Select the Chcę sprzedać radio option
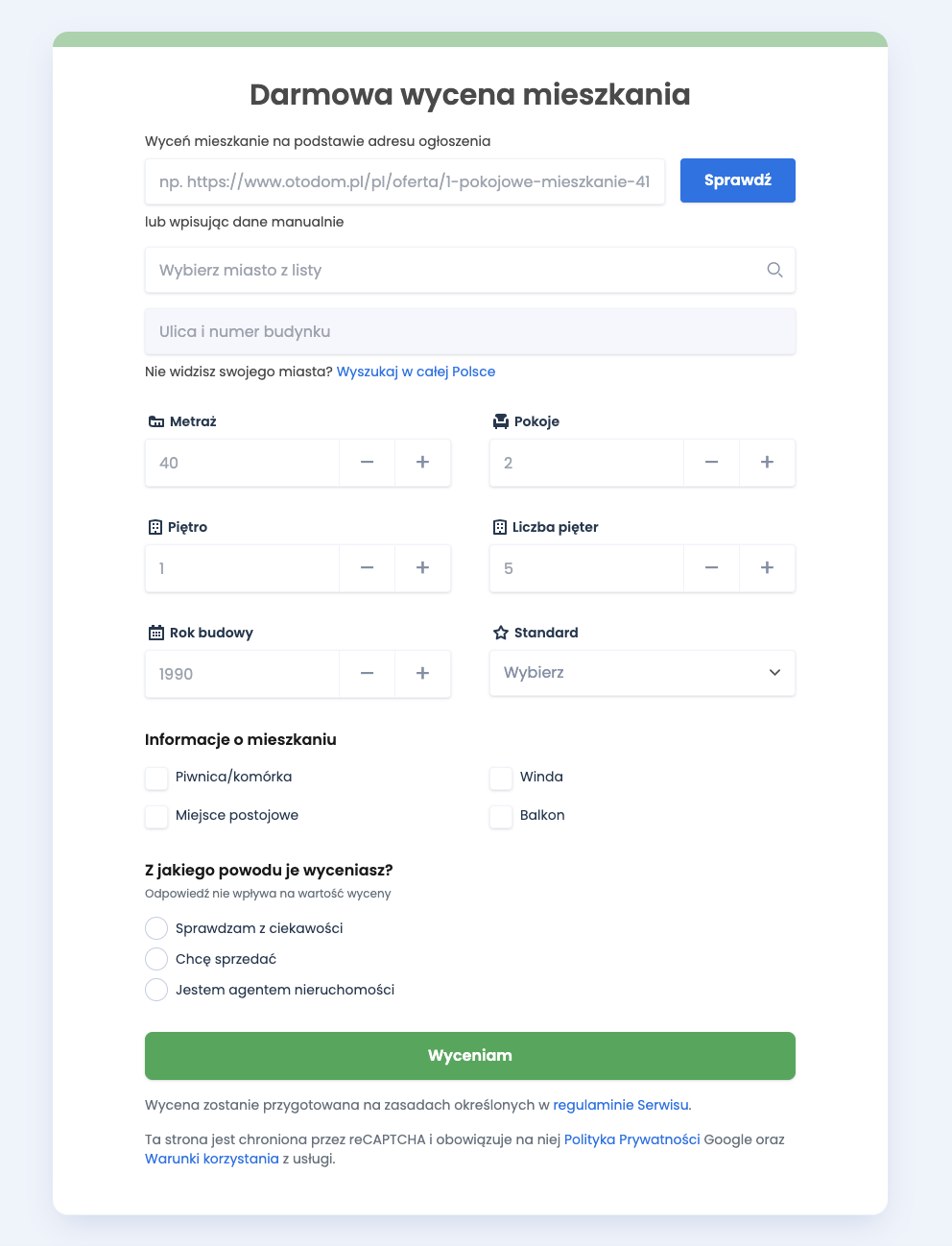Viewport: 952px width, 1246px height. (x=156, y=959)
